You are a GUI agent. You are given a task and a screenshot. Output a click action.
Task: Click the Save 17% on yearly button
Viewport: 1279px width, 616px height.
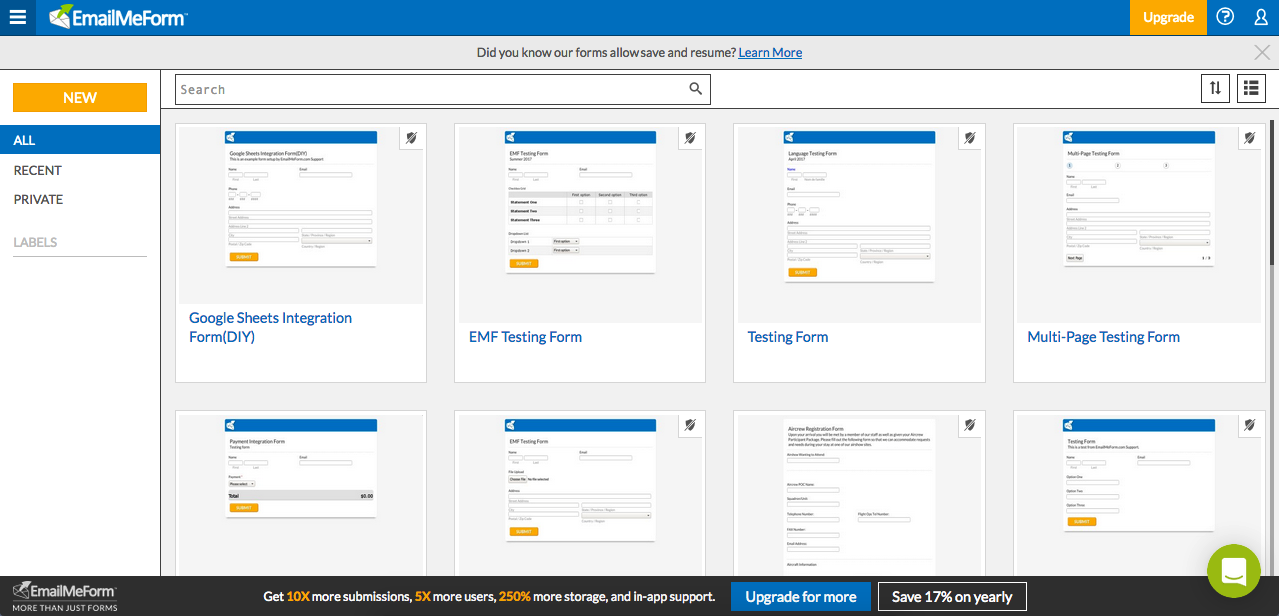tap(952, 597)
